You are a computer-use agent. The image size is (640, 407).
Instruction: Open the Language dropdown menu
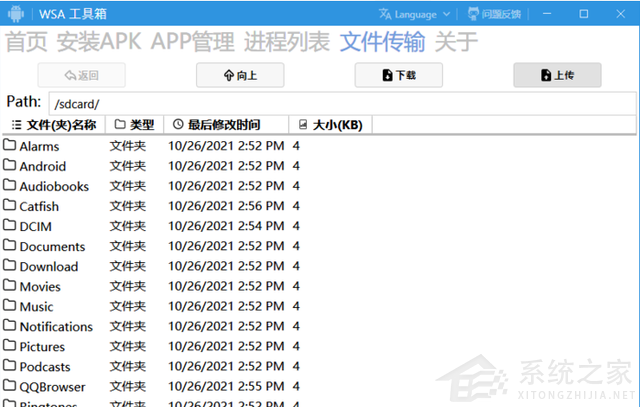[415, 14]
